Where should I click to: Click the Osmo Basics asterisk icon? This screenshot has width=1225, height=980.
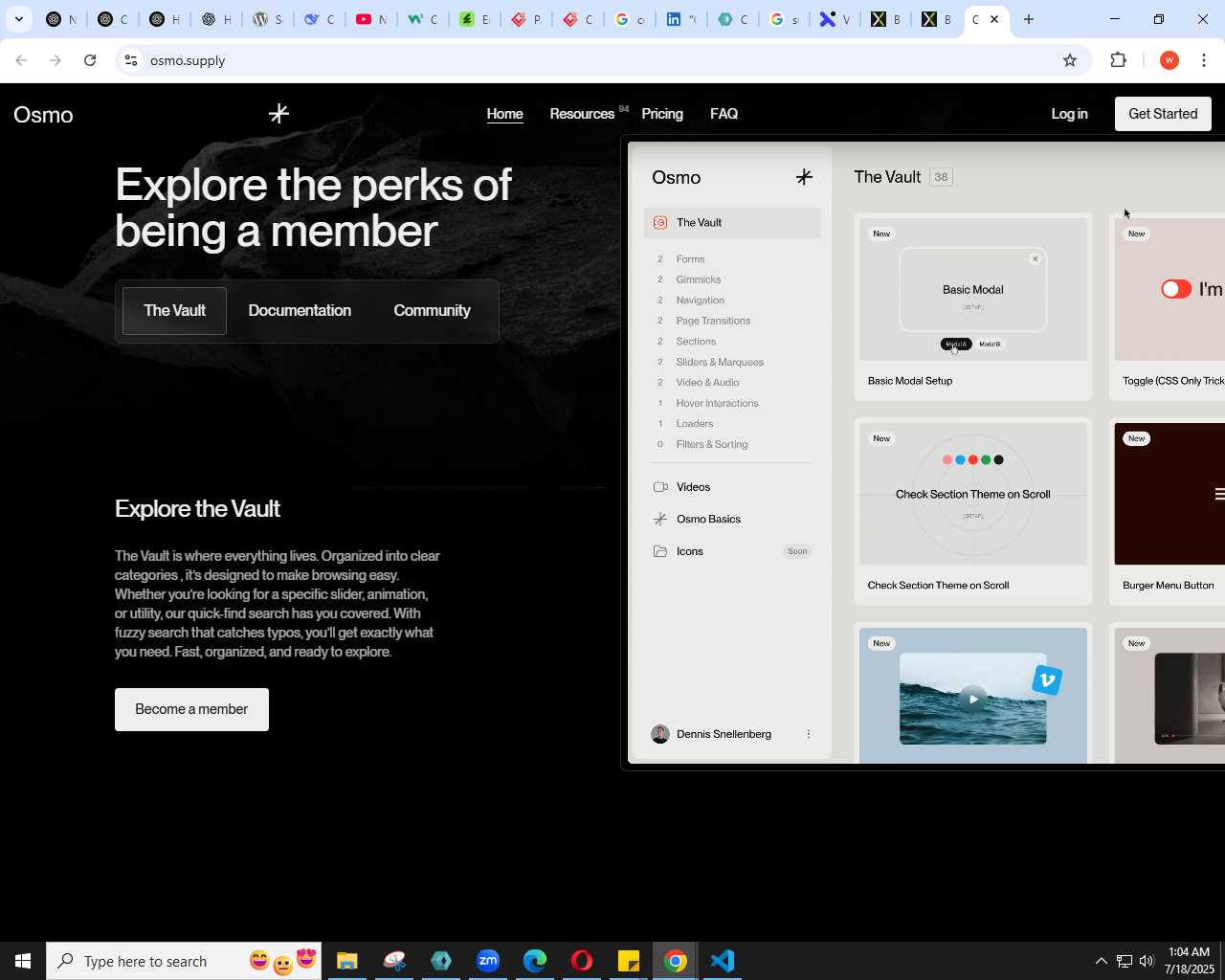(660, 519)
